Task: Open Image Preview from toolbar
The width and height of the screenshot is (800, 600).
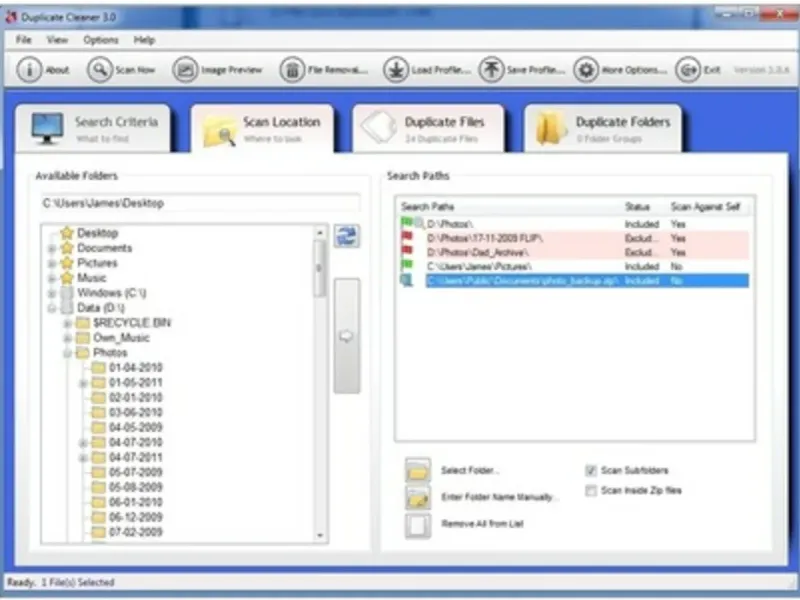Action: point(185,69)
